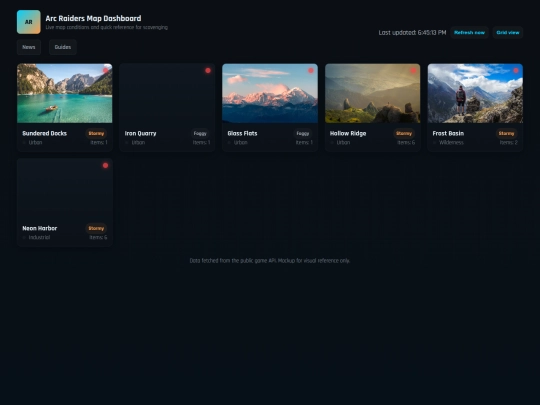
Task: Click the red status dot on Hollow Ridge
Action: coord(413,70)
